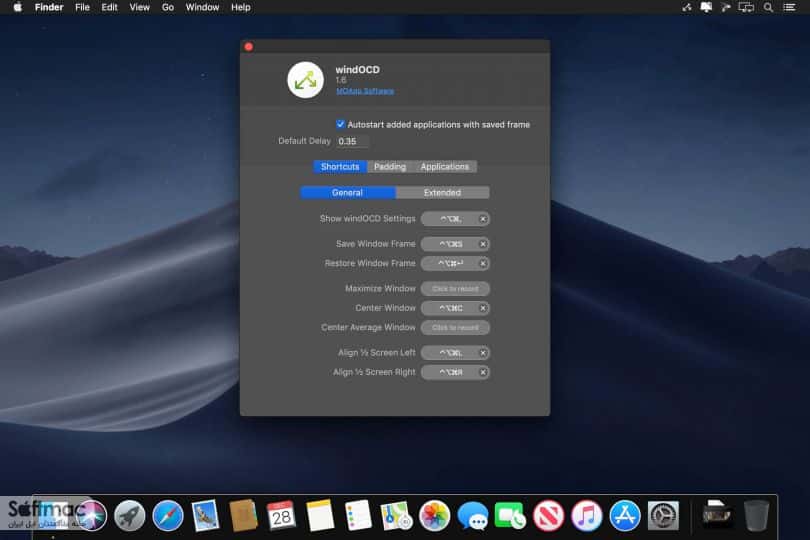This screenshot has height=540, width=810.
Task: Switch to the Shortcuts tab
Action: click(x=340, y=166)
